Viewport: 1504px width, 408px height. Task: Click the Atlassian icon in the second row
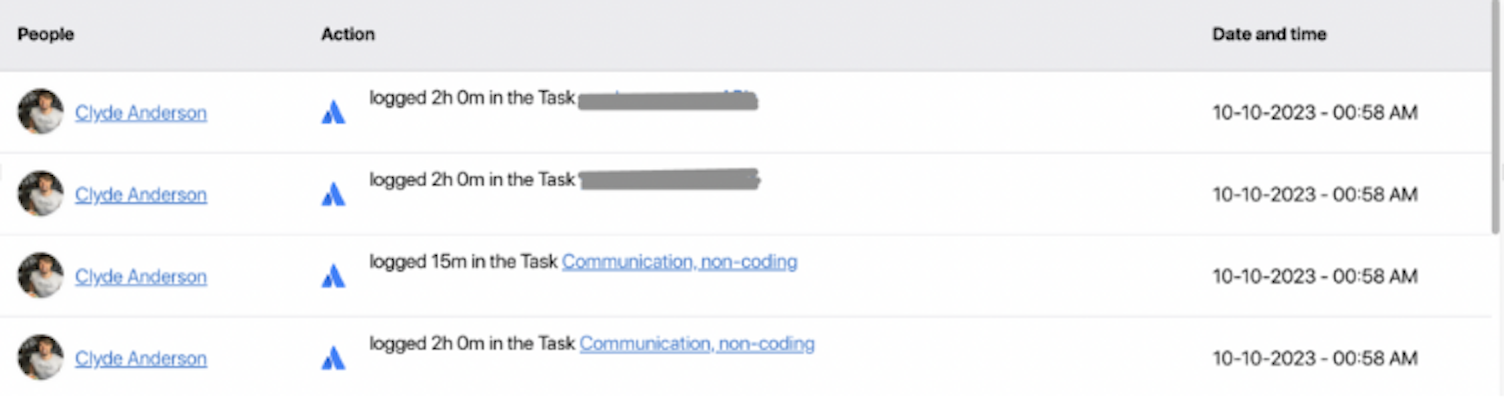(x=333, y=195)
